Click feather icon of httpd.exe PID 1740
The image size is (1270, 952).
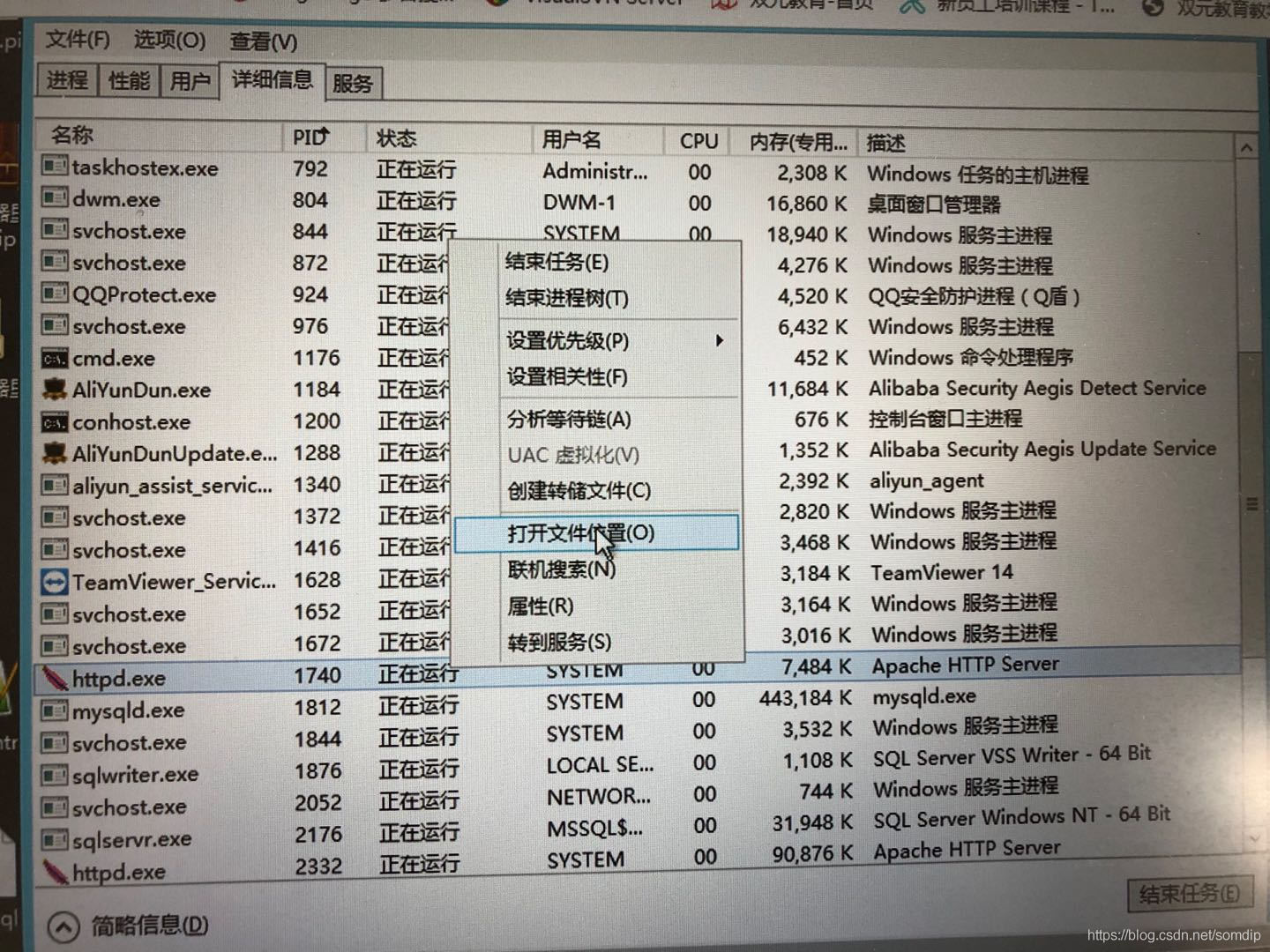[x=55, y=678]
